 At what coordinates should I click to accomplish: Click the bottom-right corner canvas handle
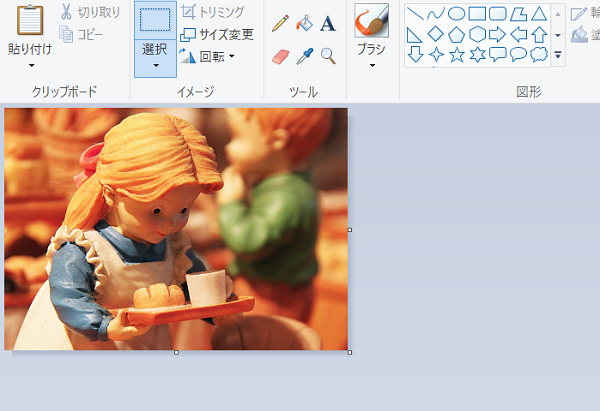[x=350, y=352]
